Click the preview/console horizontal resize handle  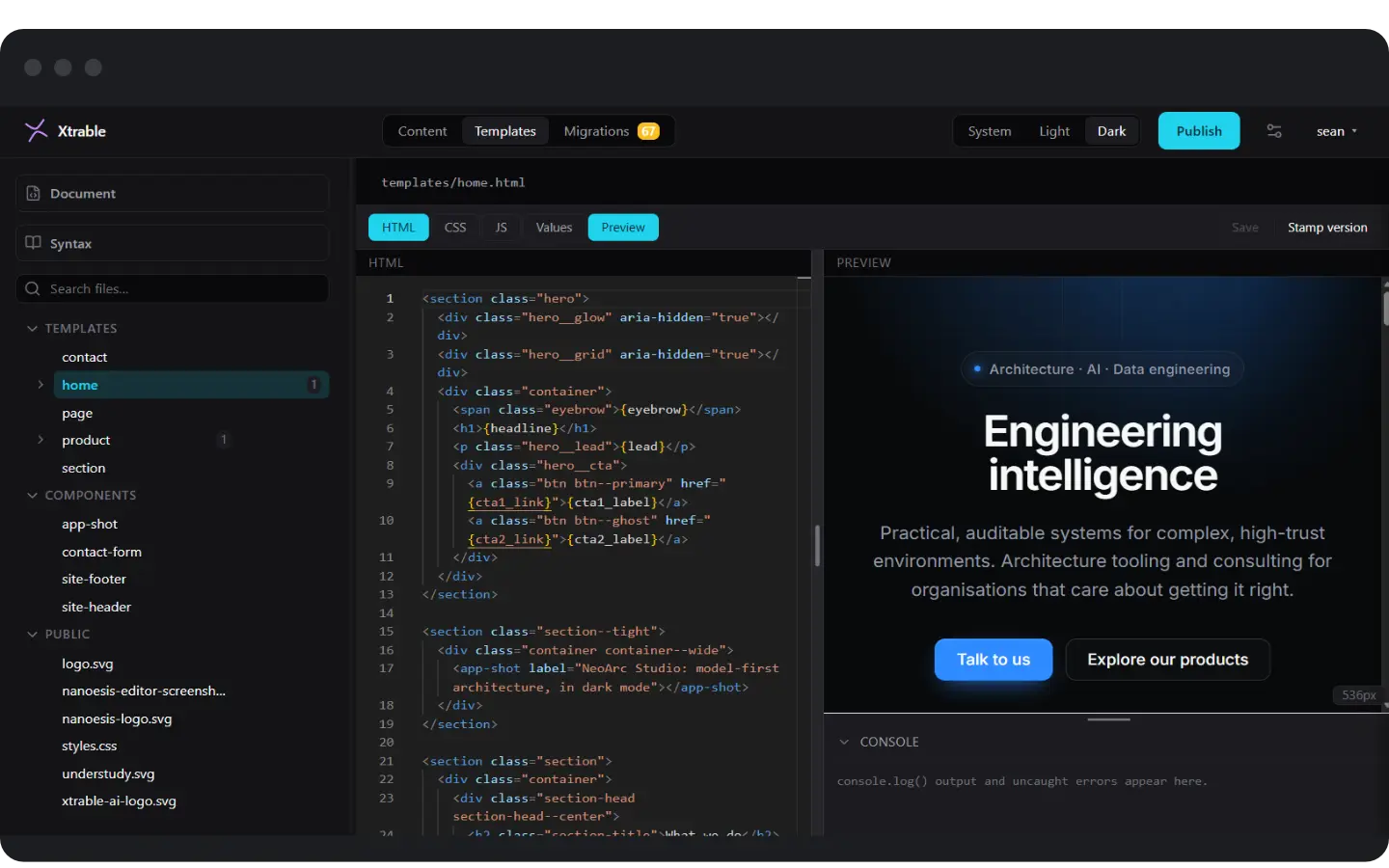pos(1108,719)
